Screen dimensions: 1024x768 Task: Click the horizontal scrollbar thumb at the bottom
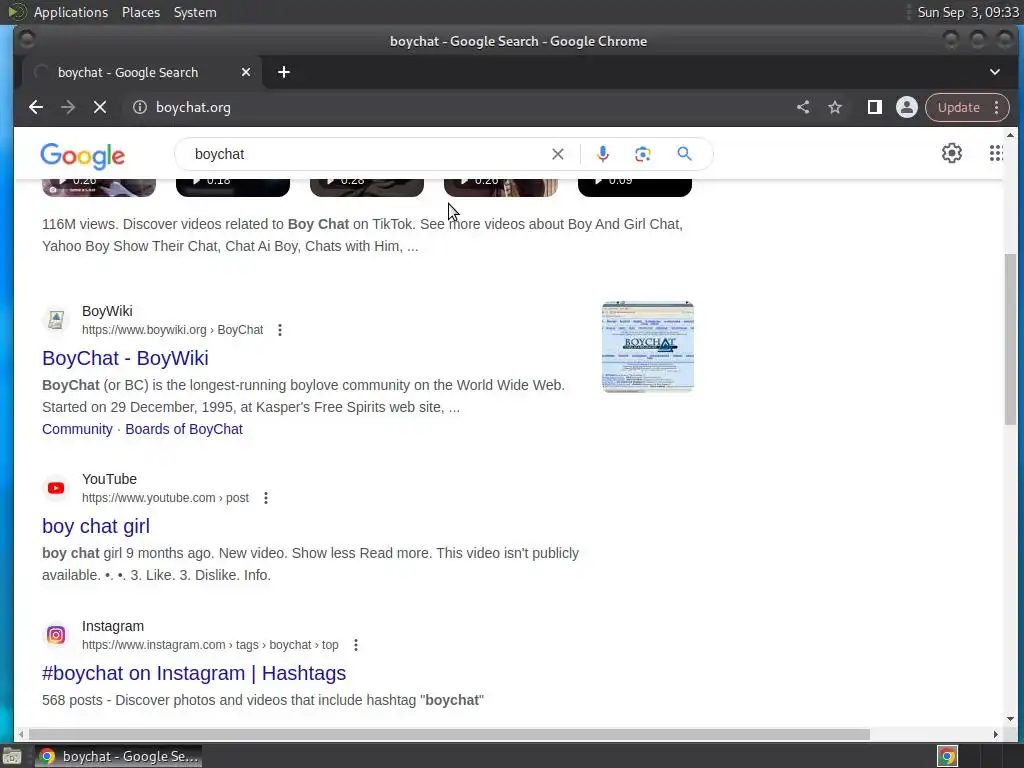coord(449,735)
